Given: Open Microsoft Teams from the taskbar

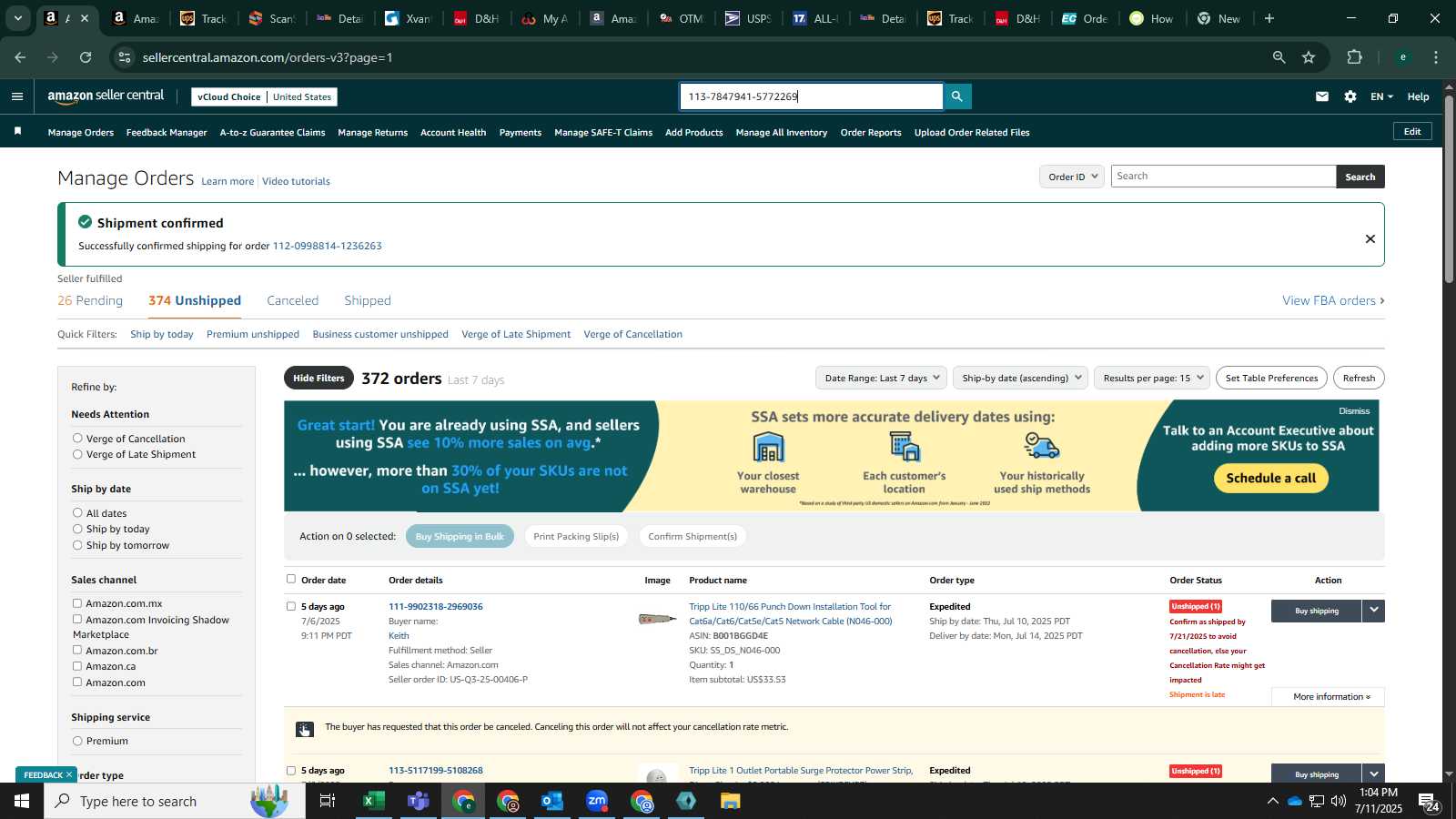Looking at the screenshot, I should (418, 801).
